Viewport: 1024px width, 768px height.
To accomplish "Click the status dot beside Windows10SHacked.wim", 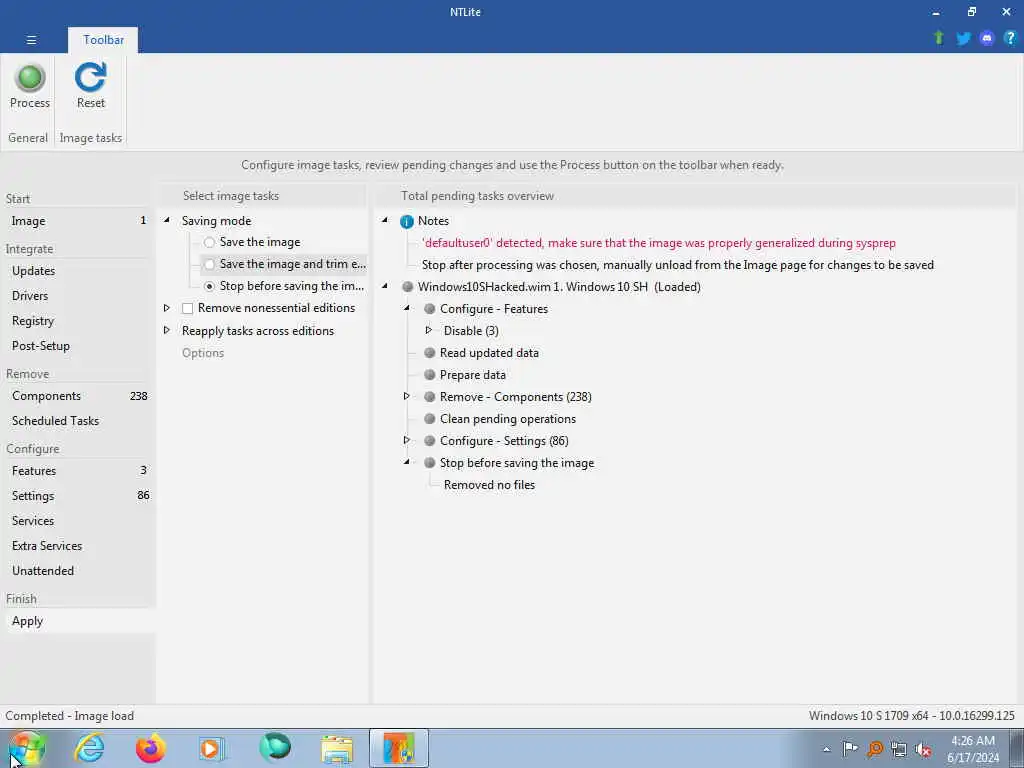I will [x=408, y=287].
